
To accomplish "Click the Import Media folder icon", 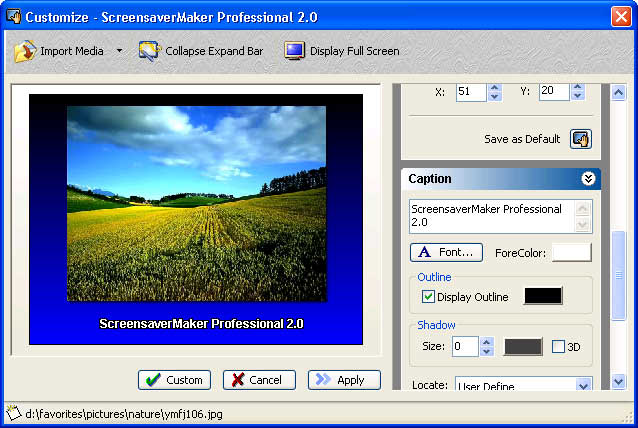I will click(x=25, y=51).
